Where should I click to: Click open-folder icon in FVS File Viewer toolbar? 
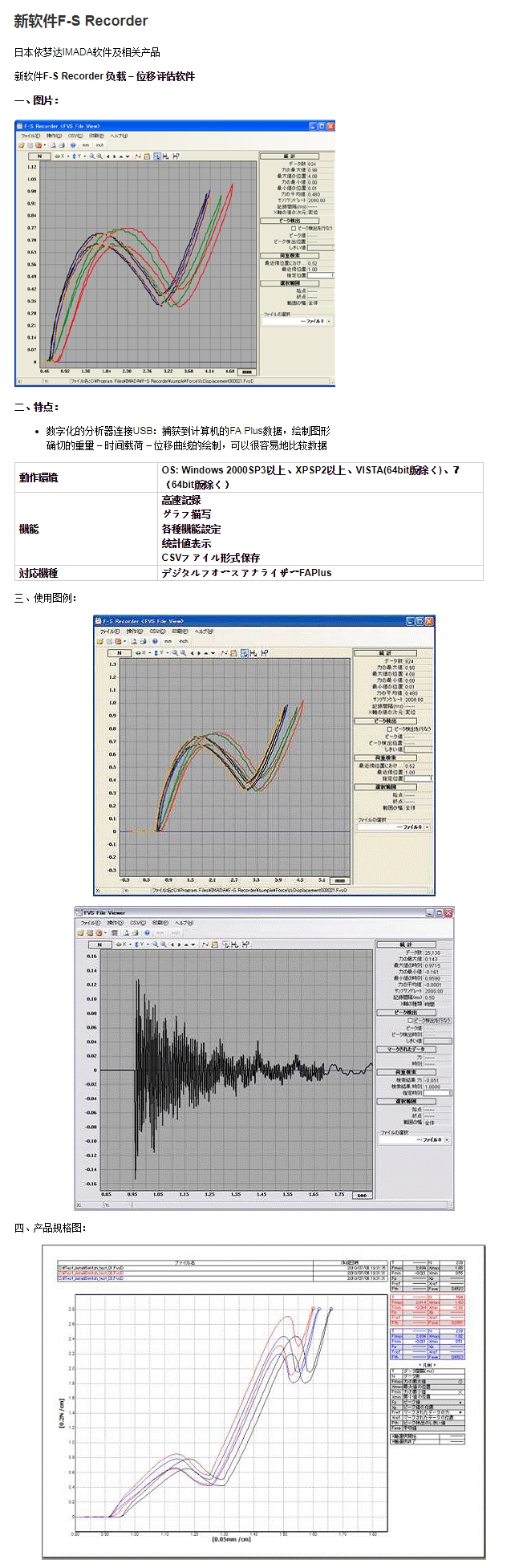[x=81, y=933]
